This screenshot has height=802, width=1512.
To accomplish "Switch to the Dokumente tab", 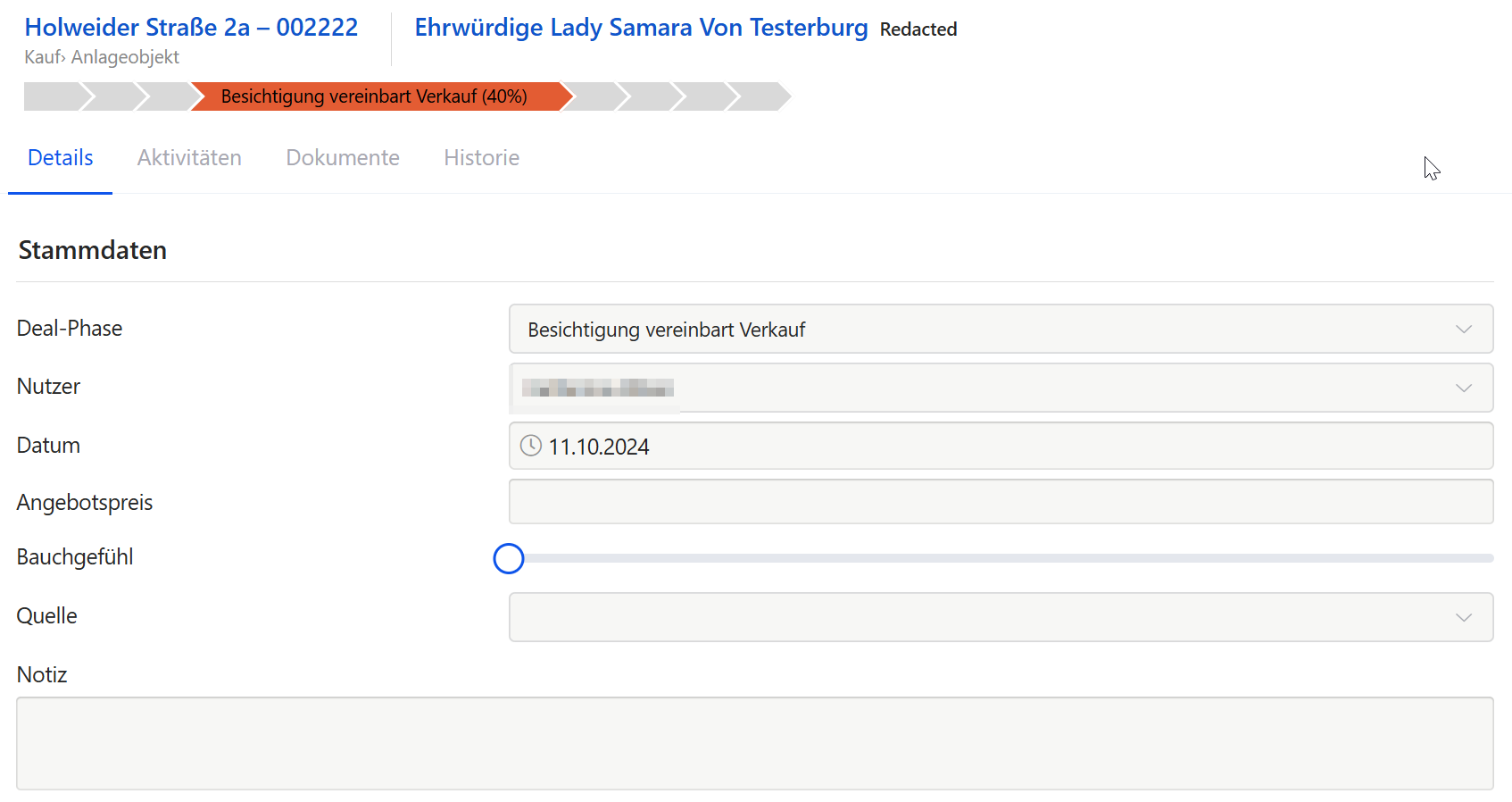I will tap(343, 158).
